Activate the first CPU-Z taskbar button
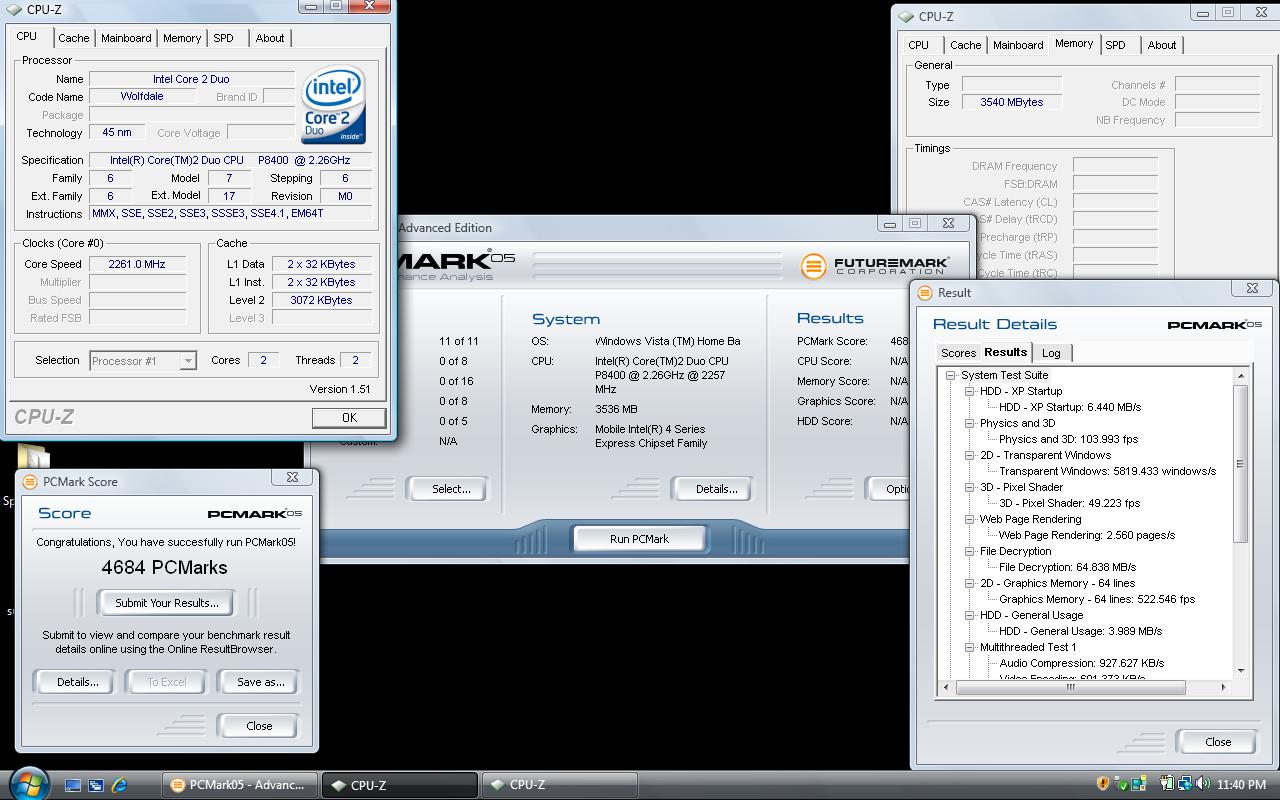 pyautogui.click(x=400, y=785)
